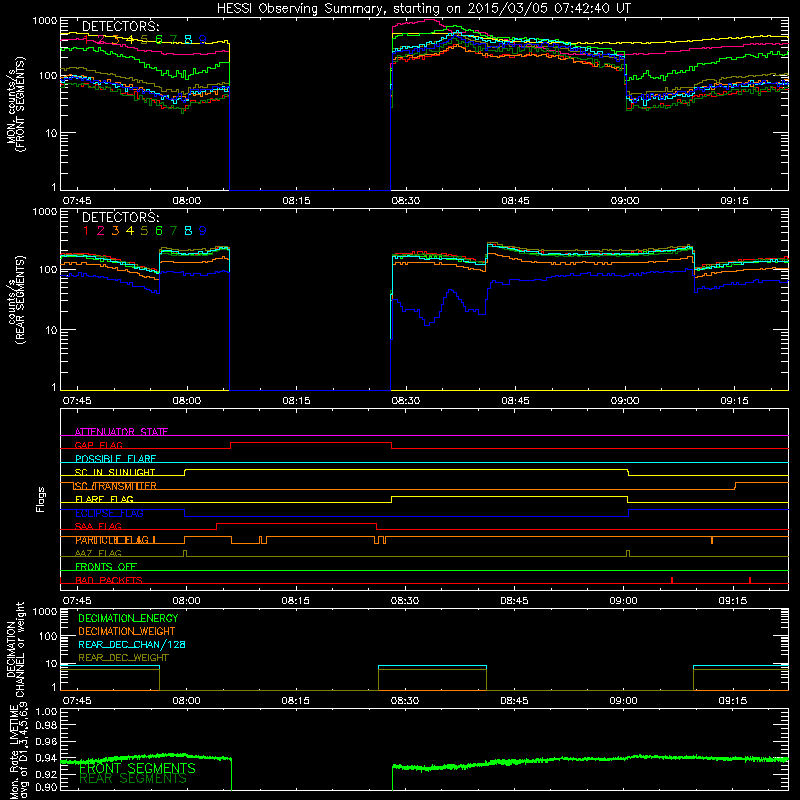Click 10 y-axis value on rear segments plot
800x800 pixels.
tap(51, 330)
